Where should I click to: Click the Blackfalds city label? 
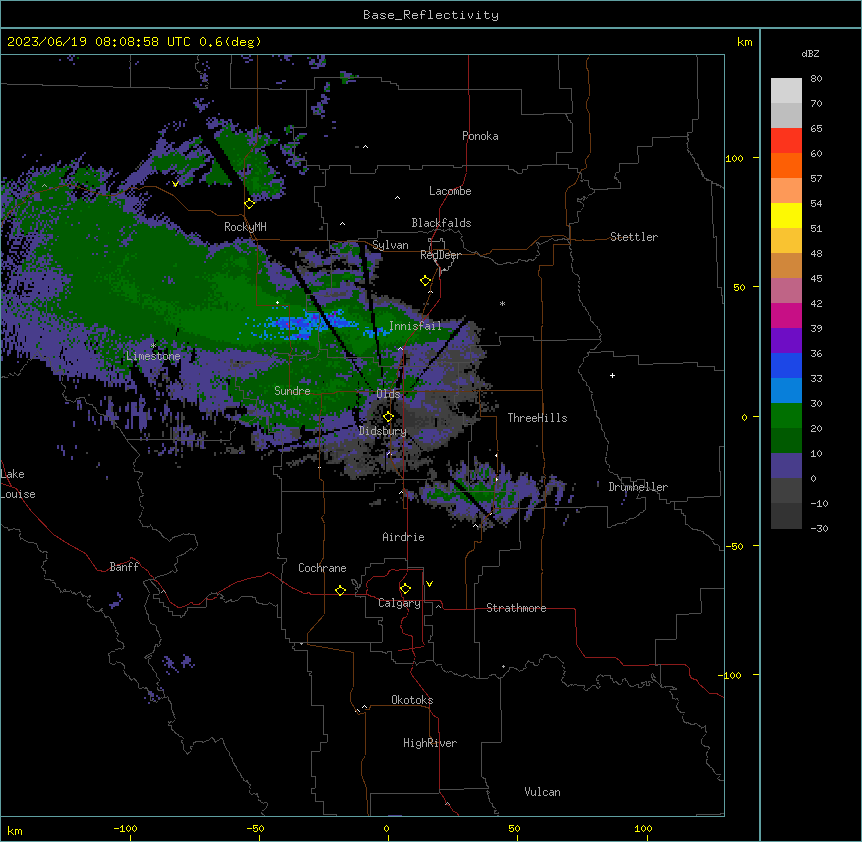(441, 223)
